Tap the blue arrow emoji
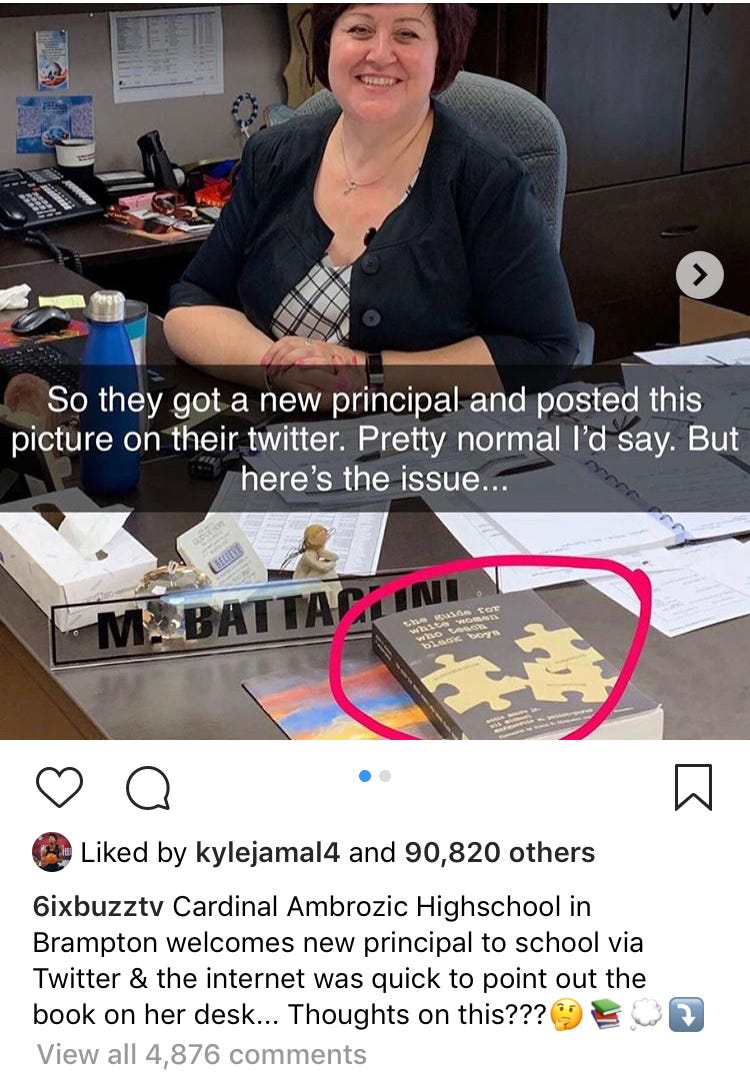Screen dimensions: 750x1076 tap(686, 1015)
